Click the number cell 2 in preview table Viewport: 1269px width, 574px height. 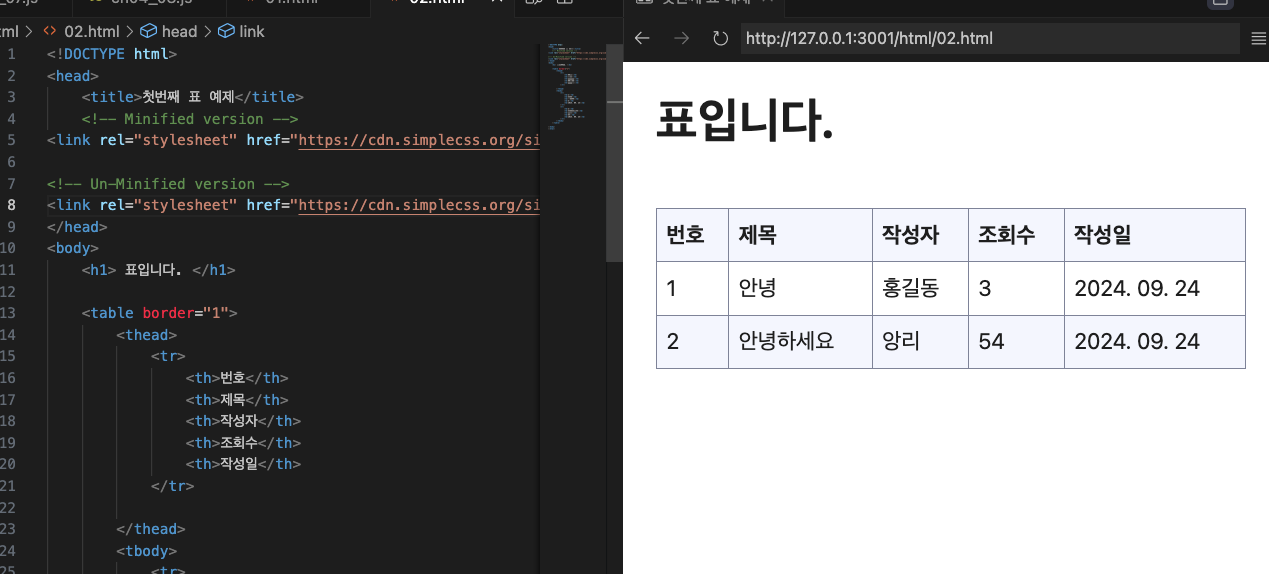tap(692, 341)
